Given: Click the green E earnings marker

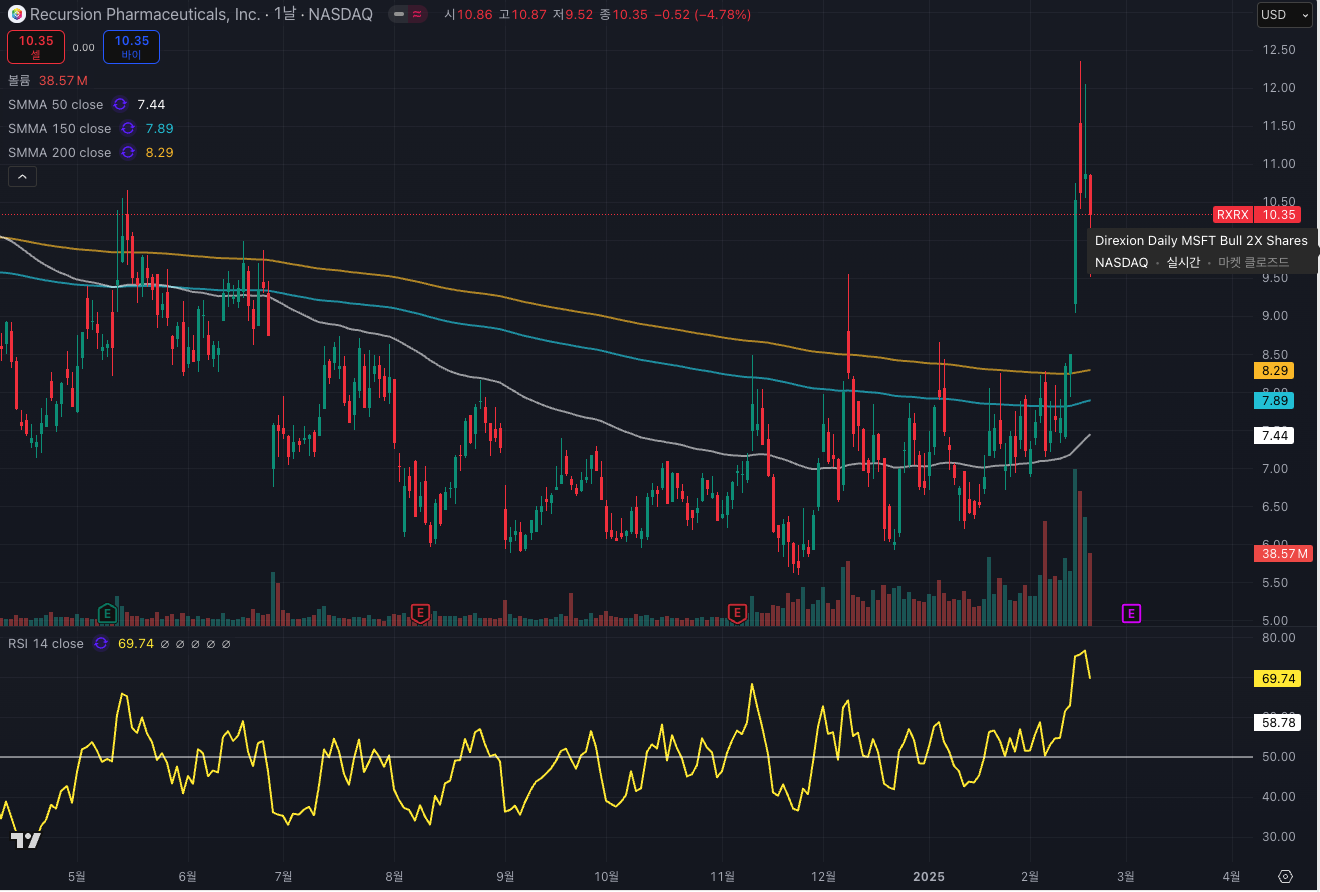Looking at the screenshot, I should coord(107,612).
